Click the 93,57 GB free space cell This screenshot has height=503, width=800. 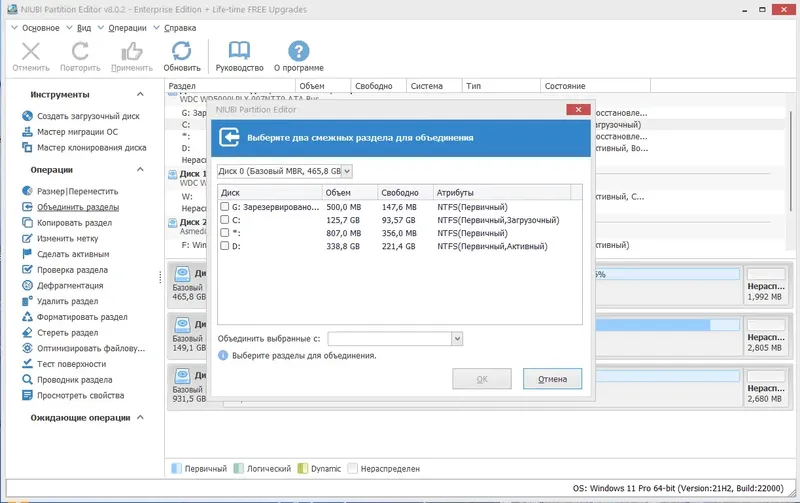(x=398, y=220)
